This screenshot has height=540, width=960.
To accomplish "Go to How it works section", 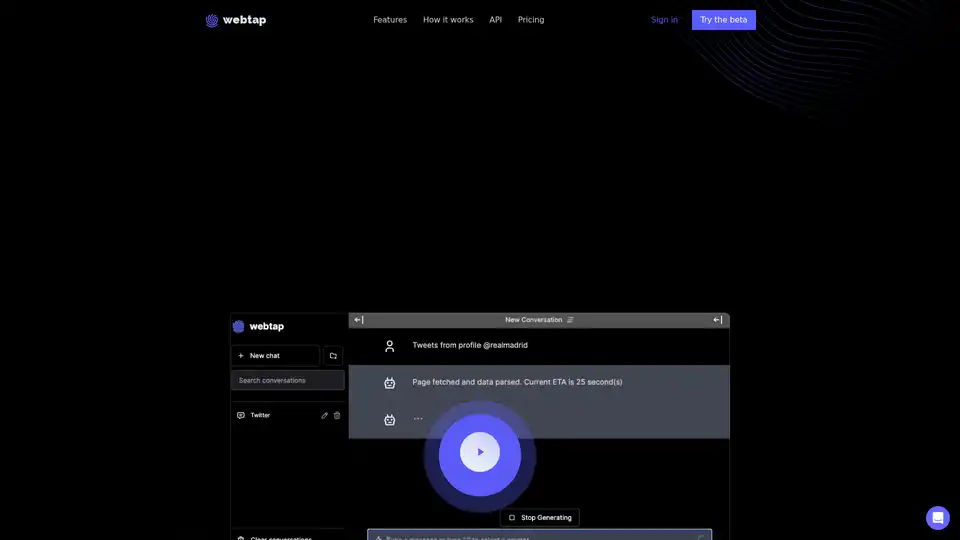I will (448, 20).
